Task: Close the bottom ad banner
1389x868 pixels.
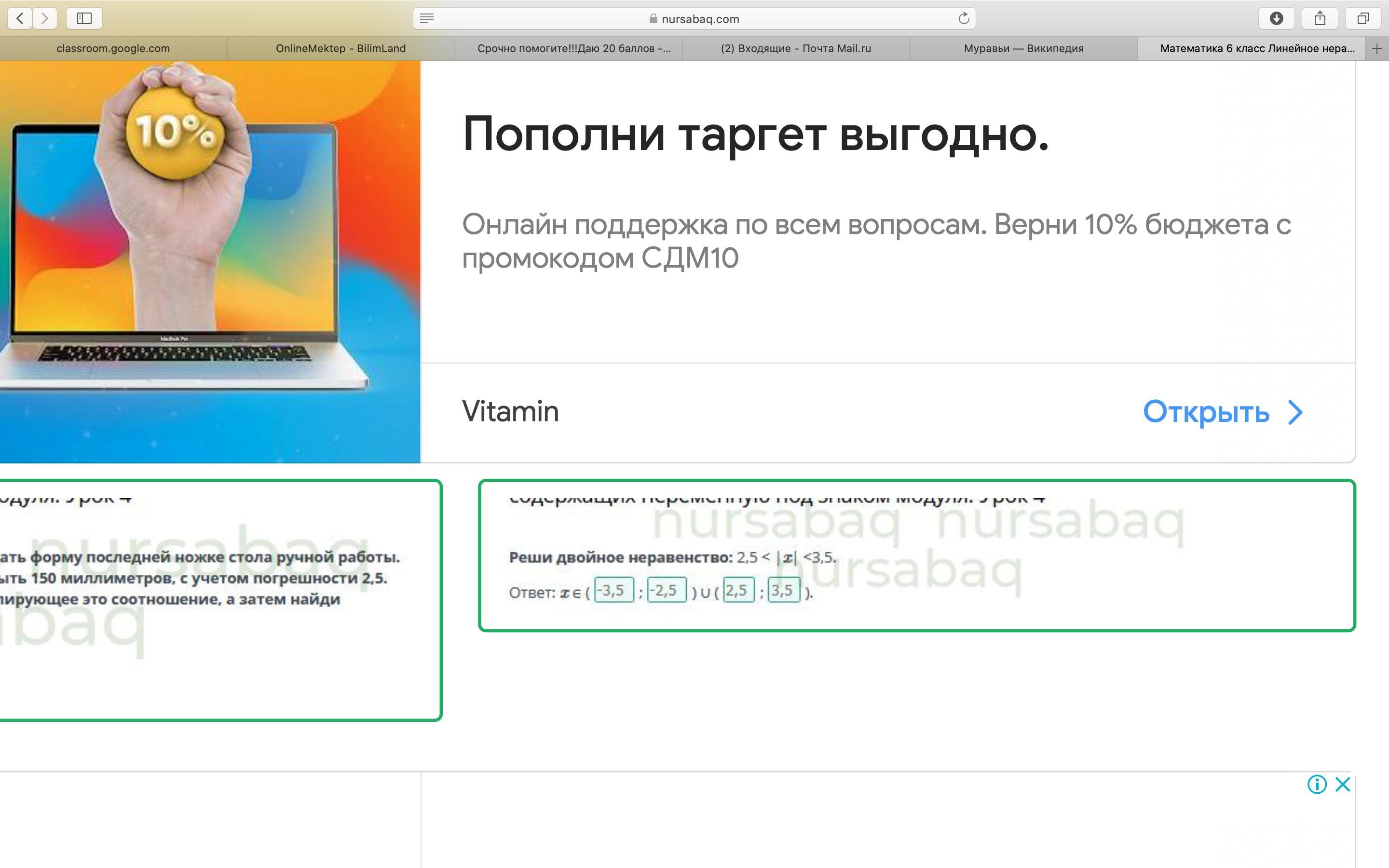Action: pyautogui.click(x=1343, y=784)
